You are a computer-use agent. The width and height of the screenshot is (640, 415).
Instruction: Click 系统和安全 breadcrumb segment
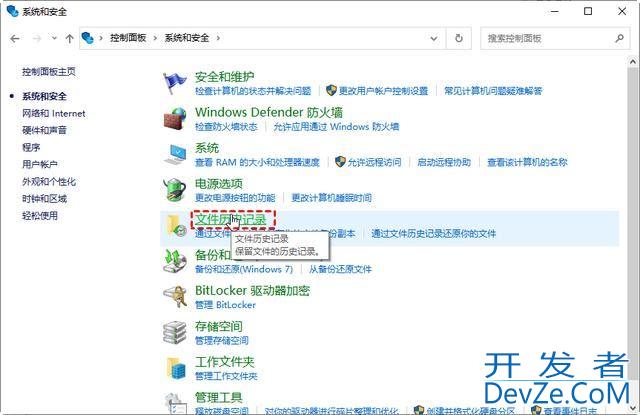tap(187, 38)
